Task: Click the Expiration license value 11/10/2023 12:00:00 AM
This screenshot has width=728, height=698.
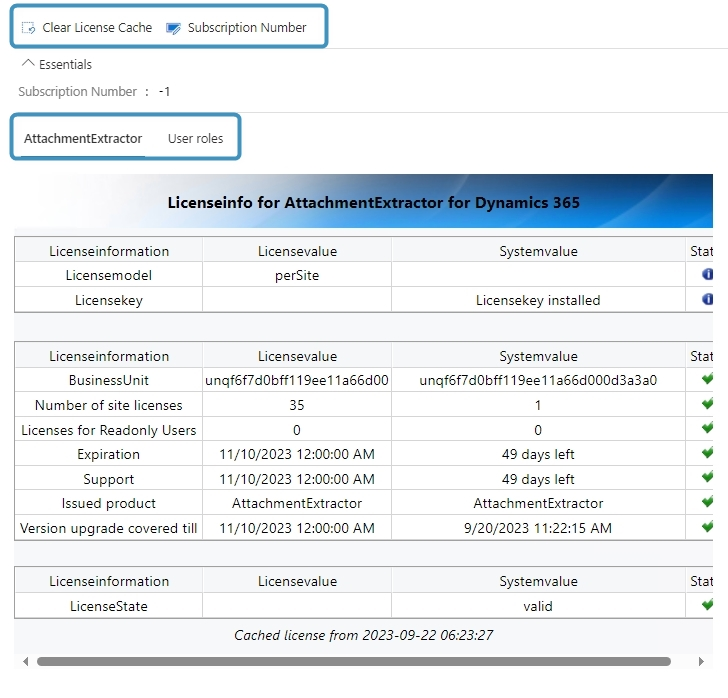Action: 297,454
